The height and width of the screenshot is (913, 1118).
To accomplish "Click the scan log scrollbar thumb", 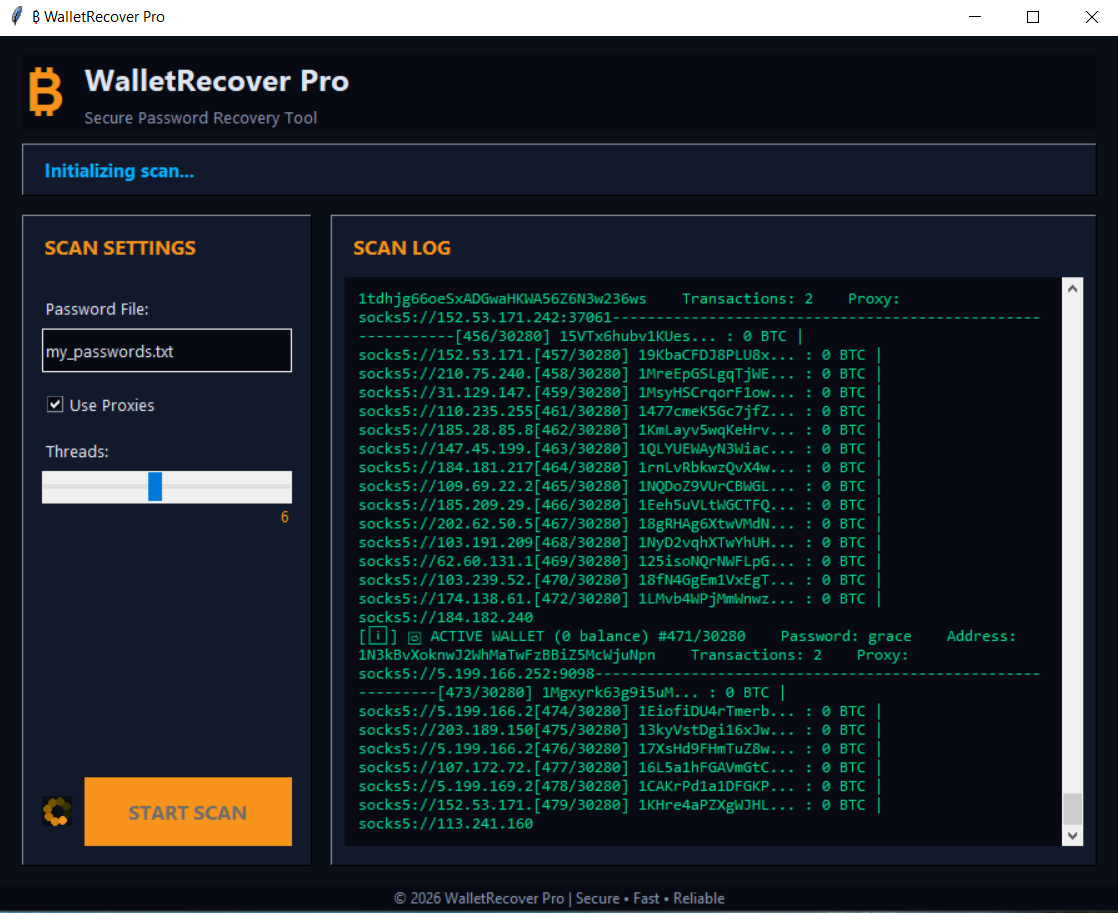I will 1072,808.
